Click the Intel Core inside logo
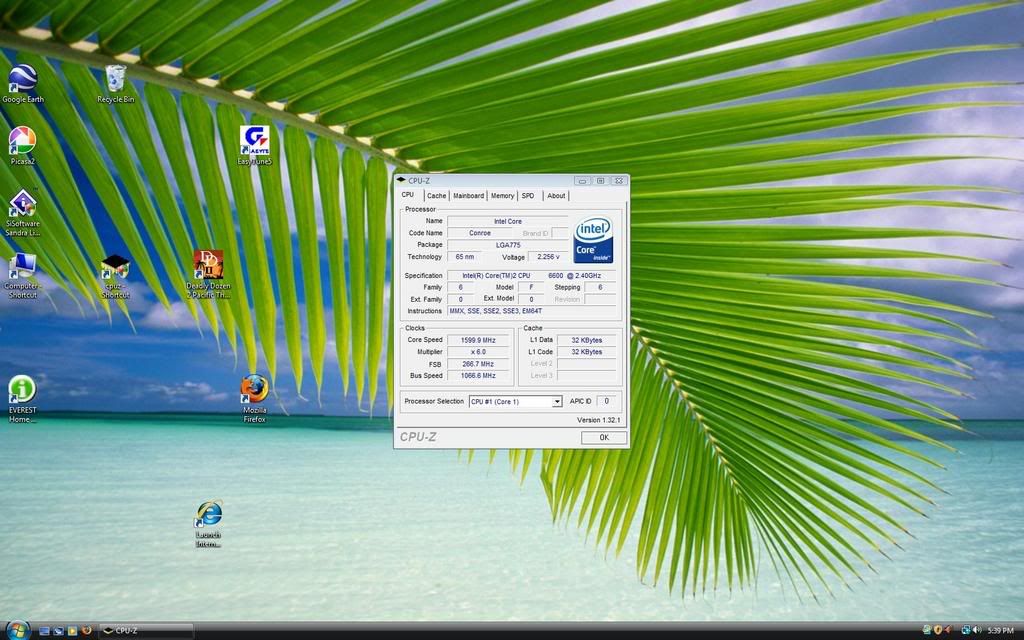The height and width of the screenshot is (640, 1024). tap(593, 240)
